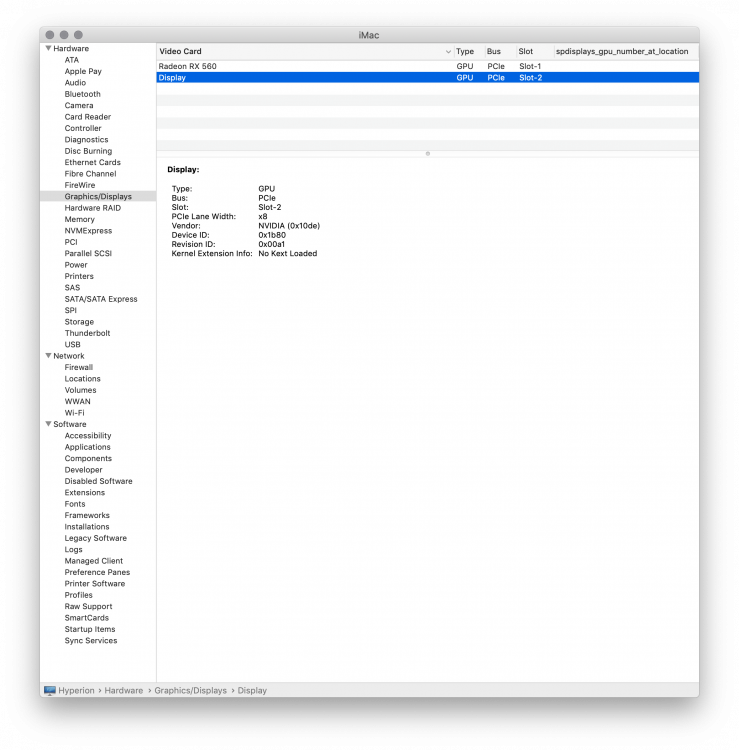Image resolution: width=739 pixels, height=750 pixels.
Task: Open Firewall under Network
Action: click(78, 367)
